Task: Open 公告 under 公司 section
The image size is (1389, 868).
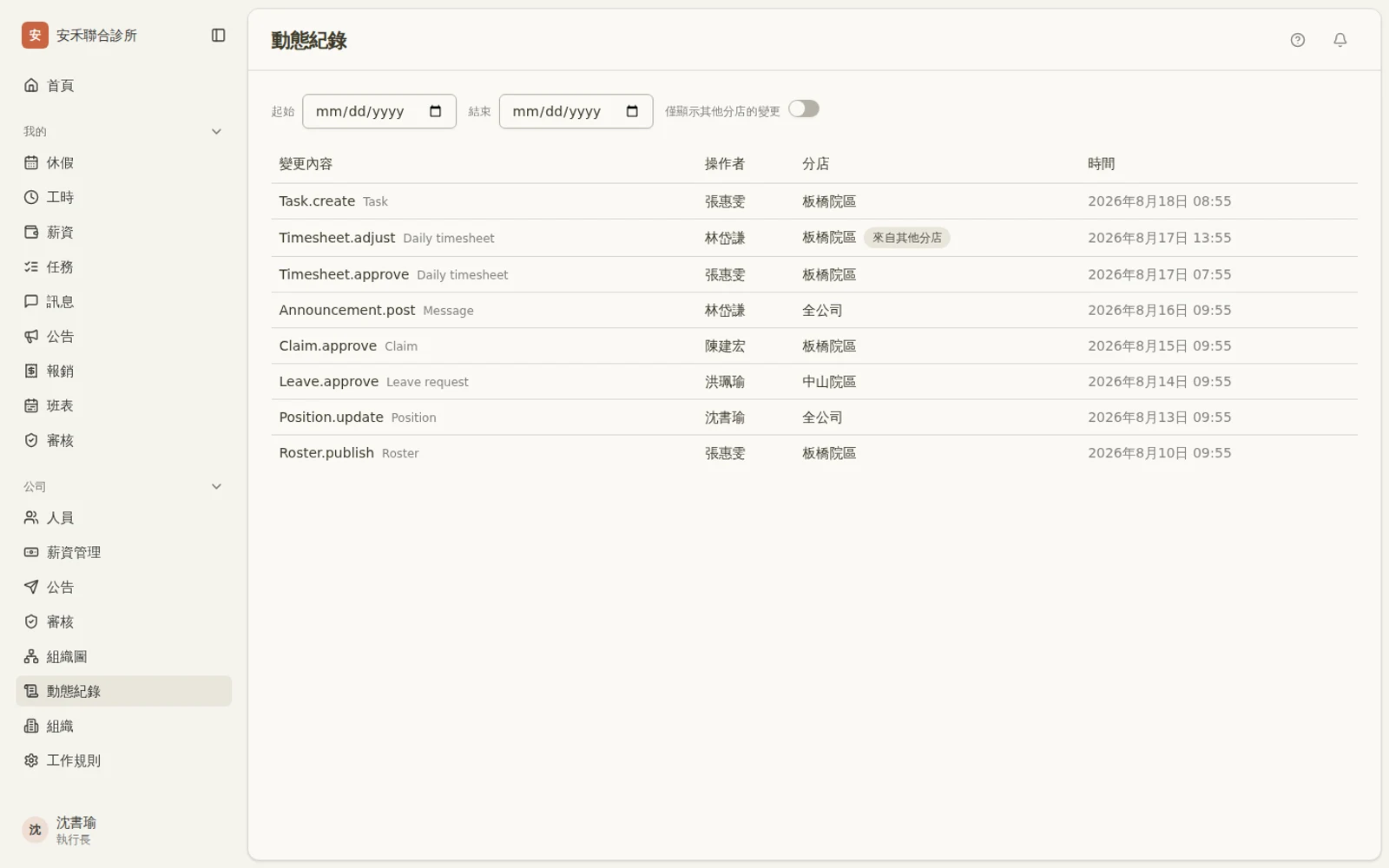Action: [x=124, y=588]
